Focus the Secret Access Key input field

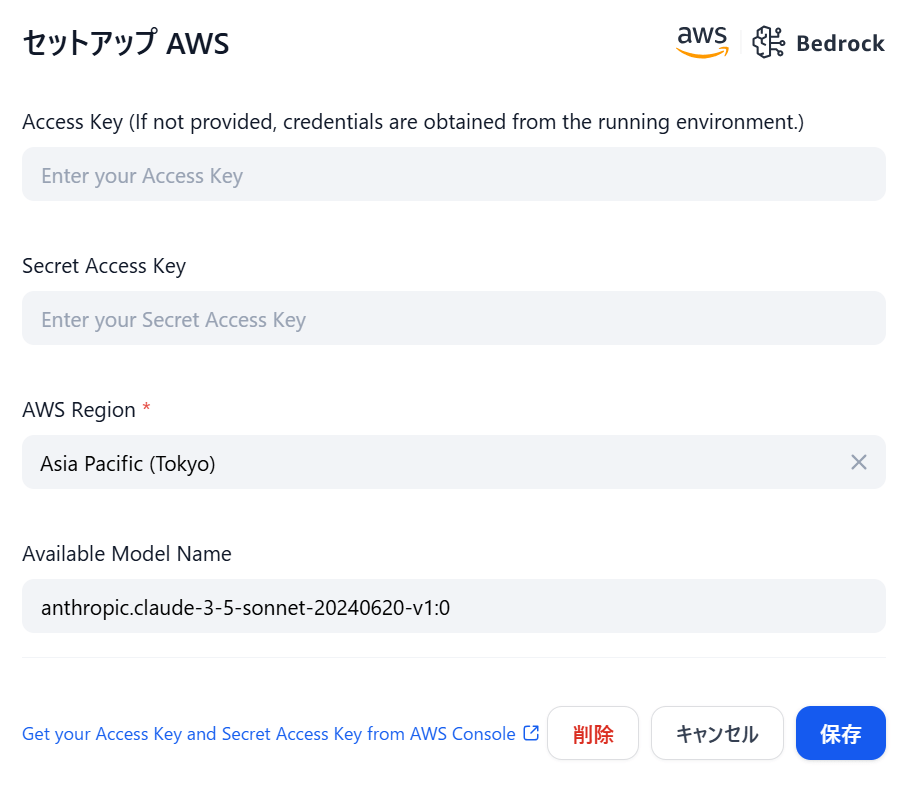coord(454,318)
